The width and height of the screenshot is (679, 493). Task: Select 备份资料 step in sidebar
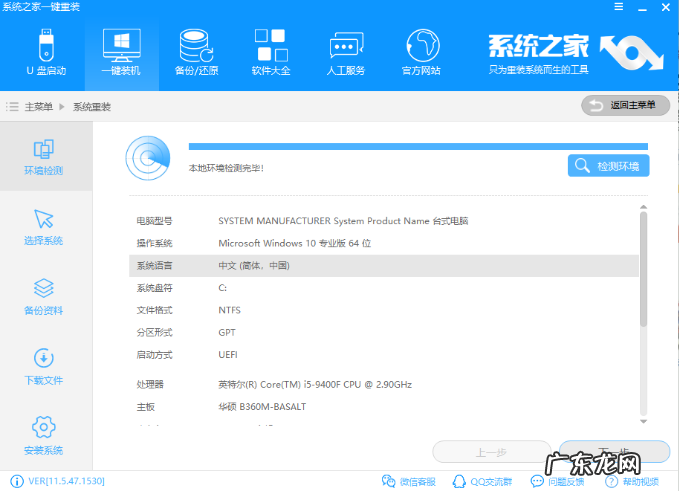(x=44, y=297)
